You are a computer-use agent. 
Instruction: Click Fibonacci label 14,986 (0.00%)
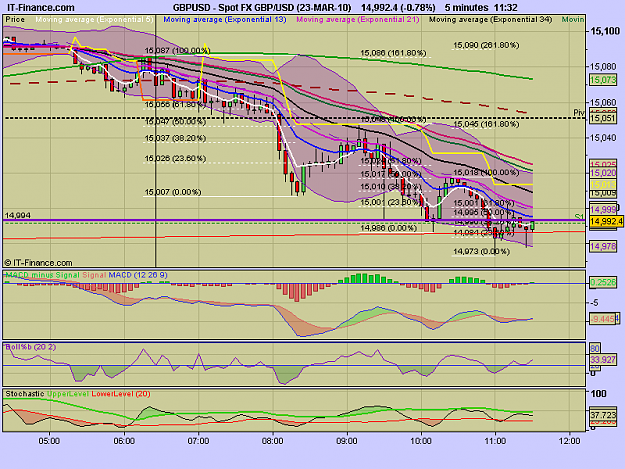388,228
